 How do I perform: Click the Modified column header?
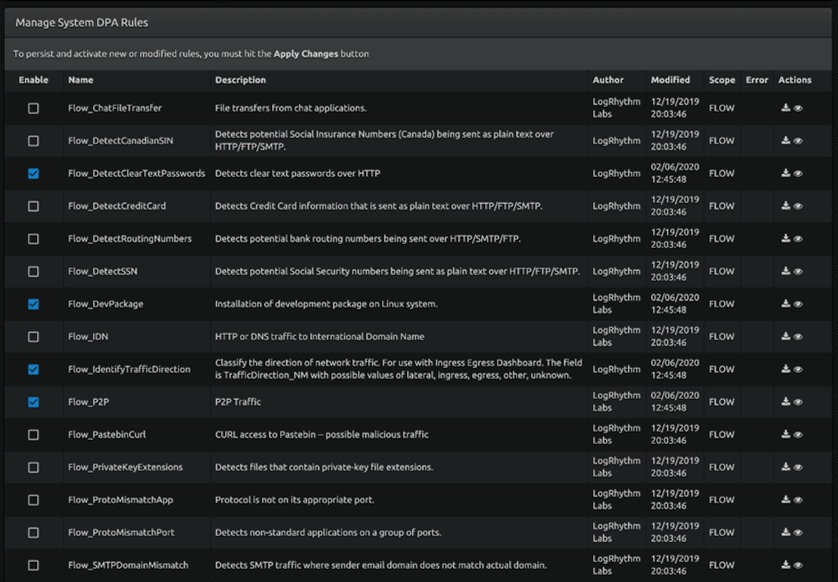tap(670, 80)
